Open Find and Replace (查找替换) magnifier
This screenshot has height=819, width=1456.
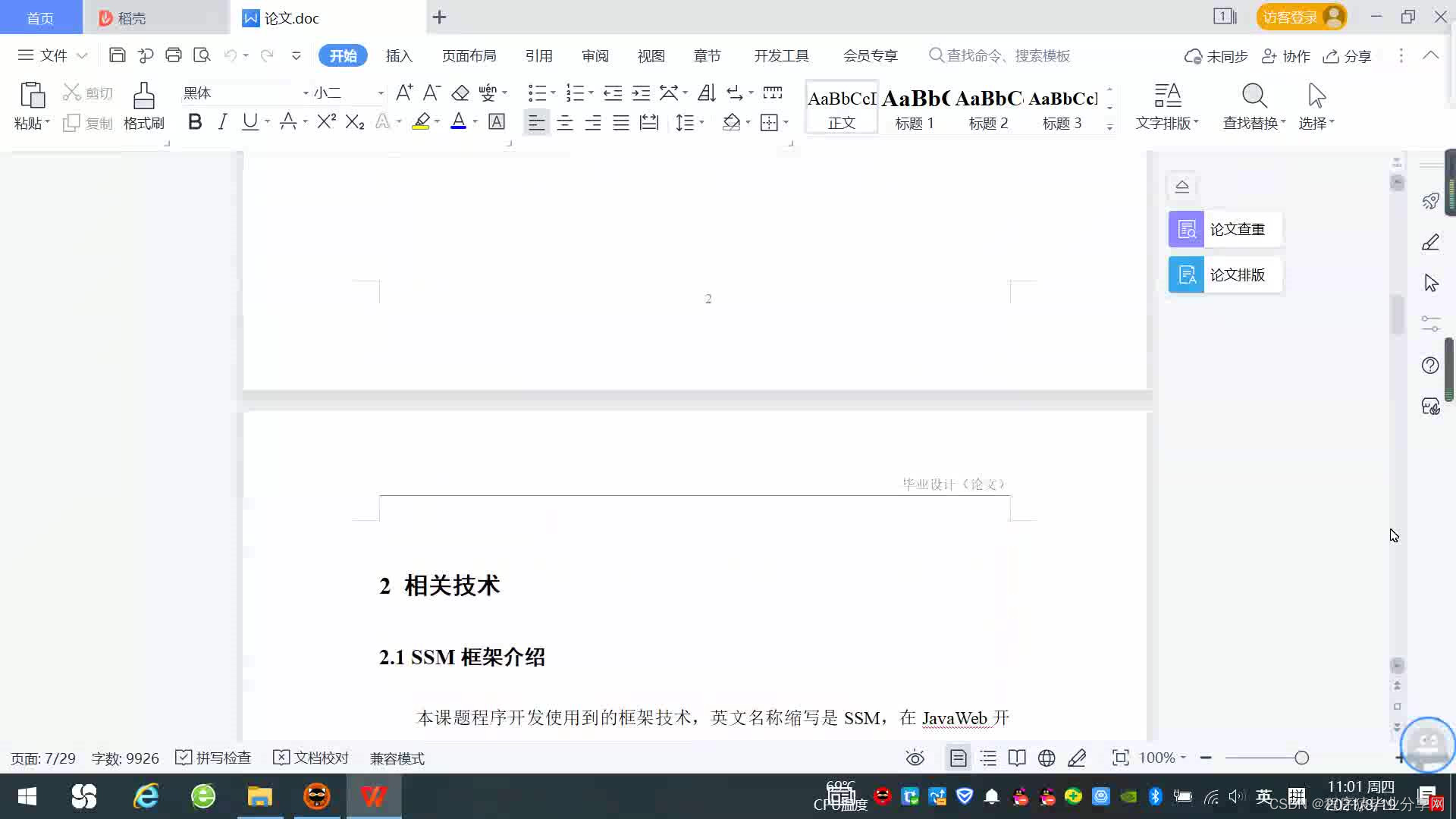[x=1254, y=97]
